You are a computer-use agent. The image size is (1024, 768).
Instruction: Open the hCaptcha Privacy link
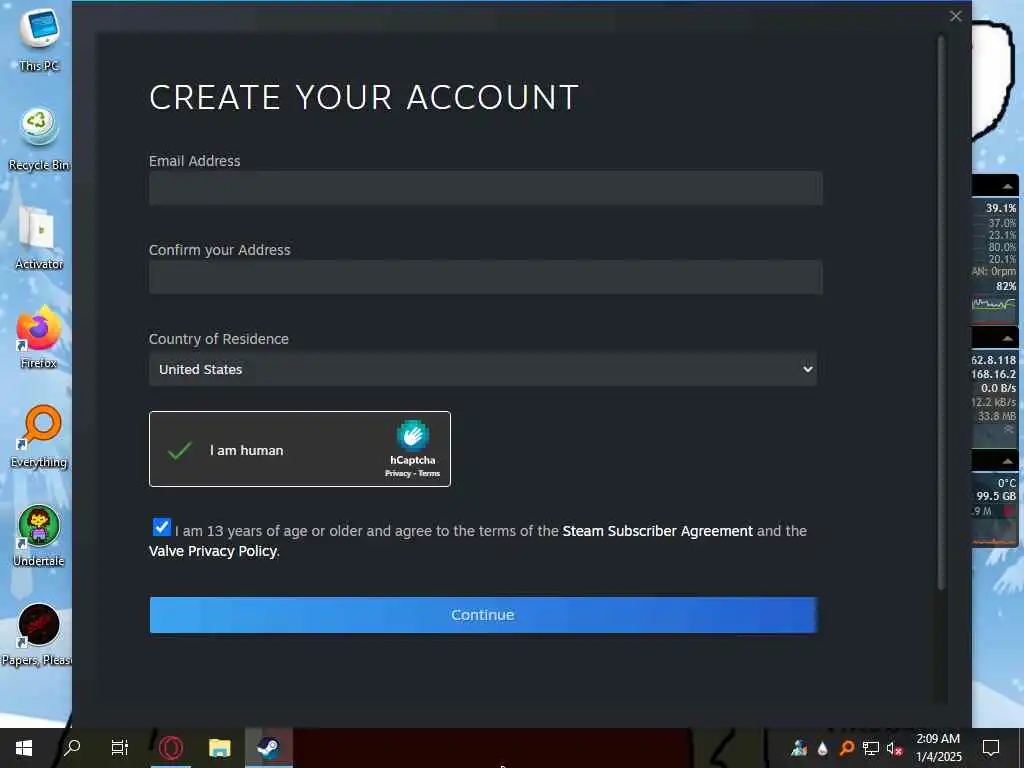(398, 473)
